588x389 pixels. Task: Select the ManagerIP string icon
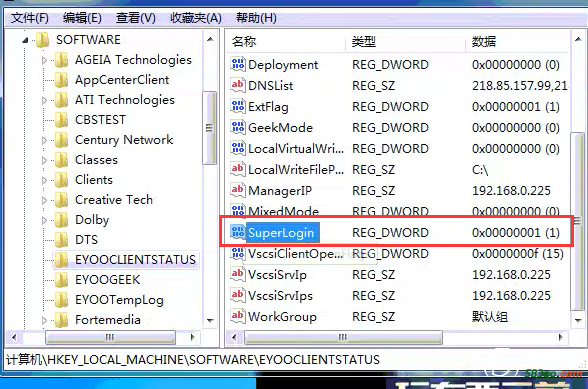point(238,191)
